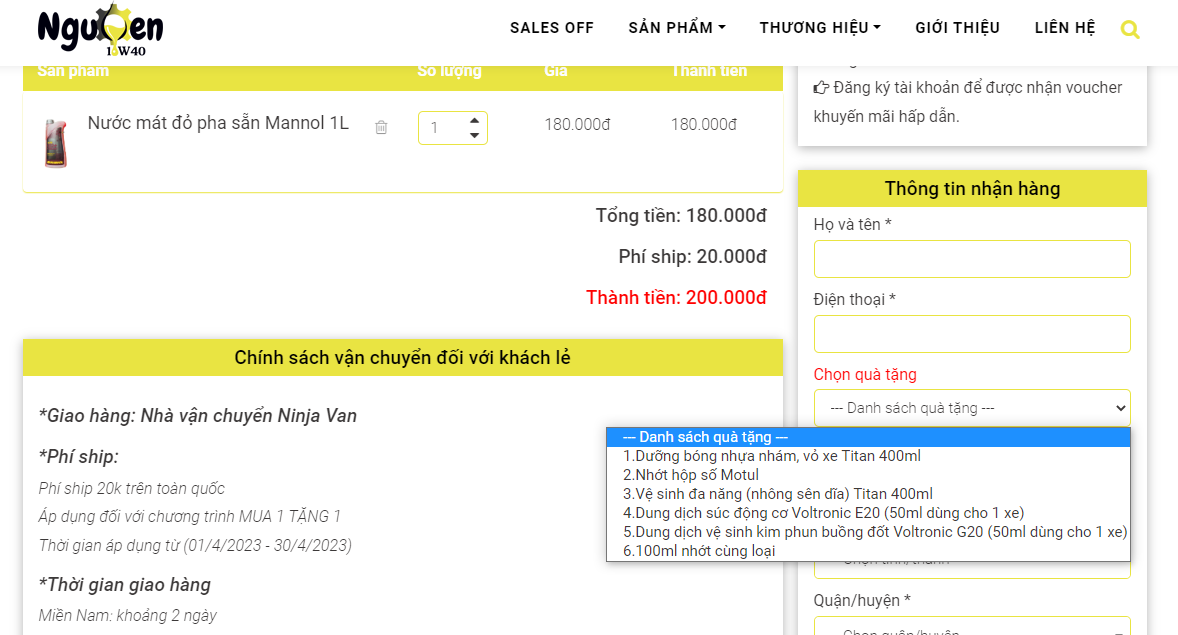Click the MUA 1 TẶNG 1 line
The width and height of the screenshot is (1178, 635).
(189, 517)
